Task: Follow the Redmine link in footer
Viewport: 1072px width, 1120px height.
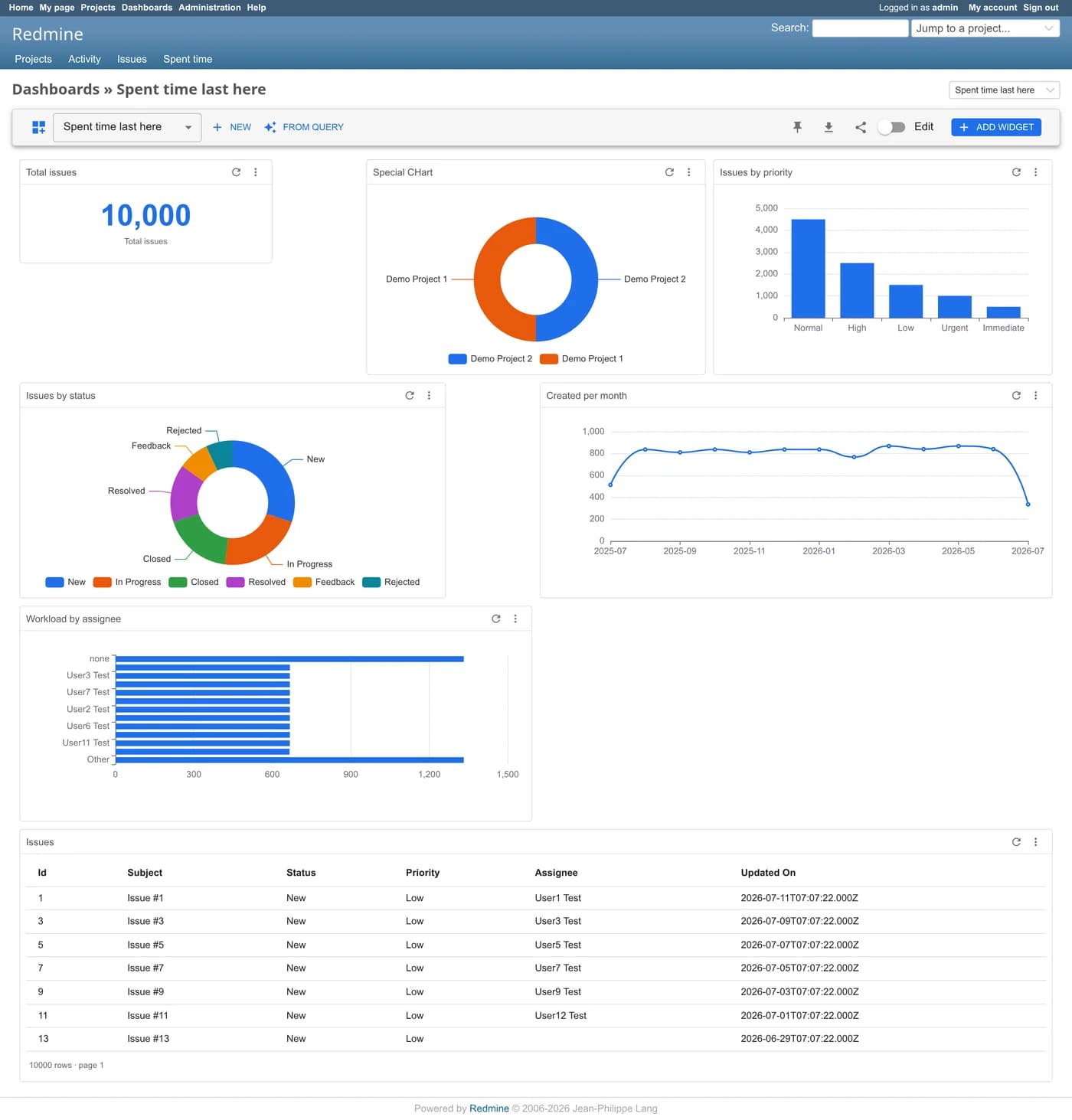Action: point(489,1109)
